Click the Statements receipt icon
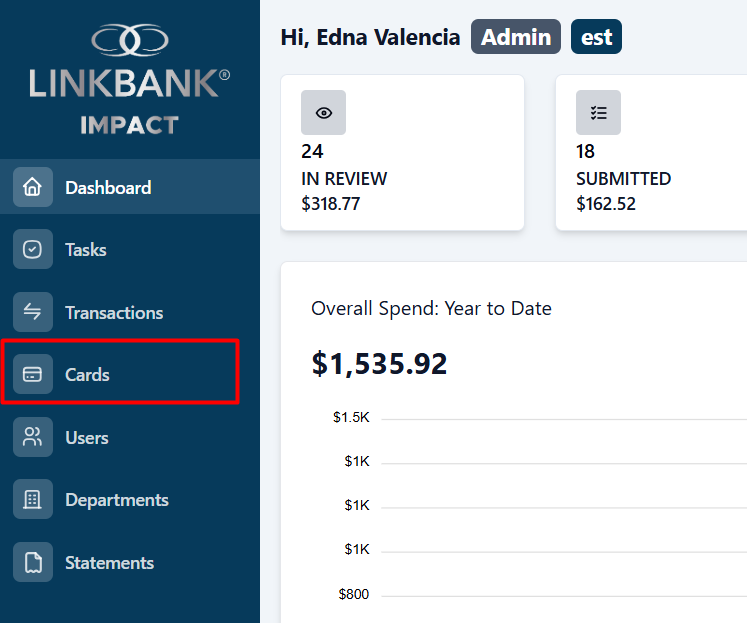 click(32, 562)
